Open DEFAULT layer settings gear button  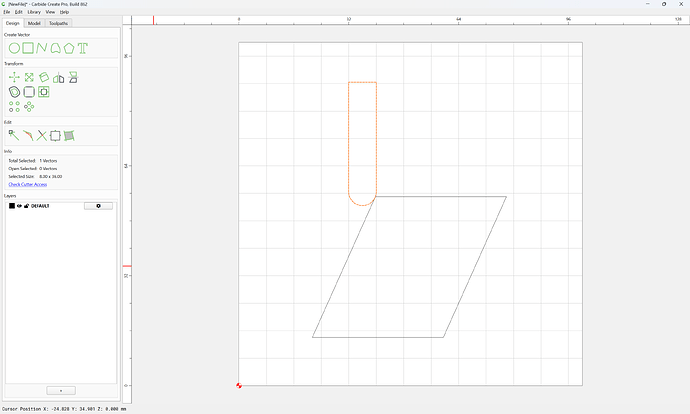click(x=98, y=206)
